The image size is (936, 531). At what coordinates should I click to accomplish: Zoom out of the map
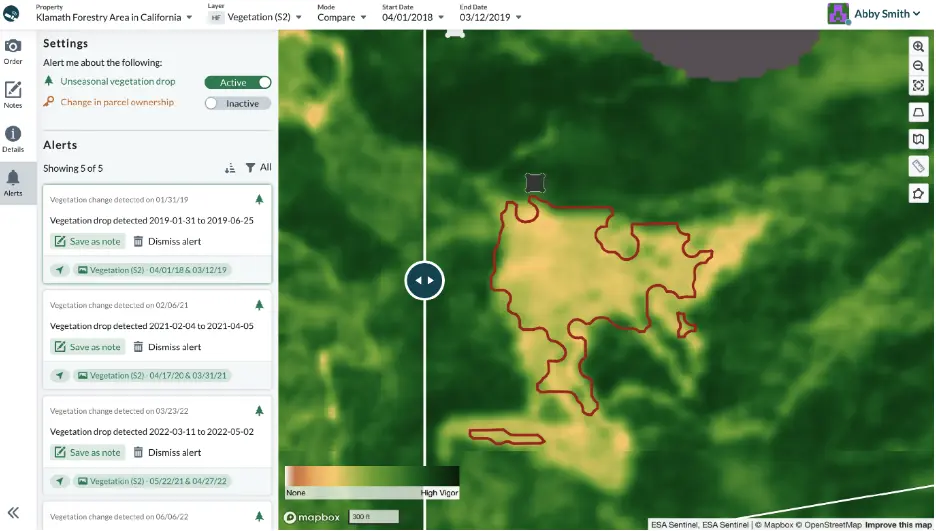click(918, 66)
